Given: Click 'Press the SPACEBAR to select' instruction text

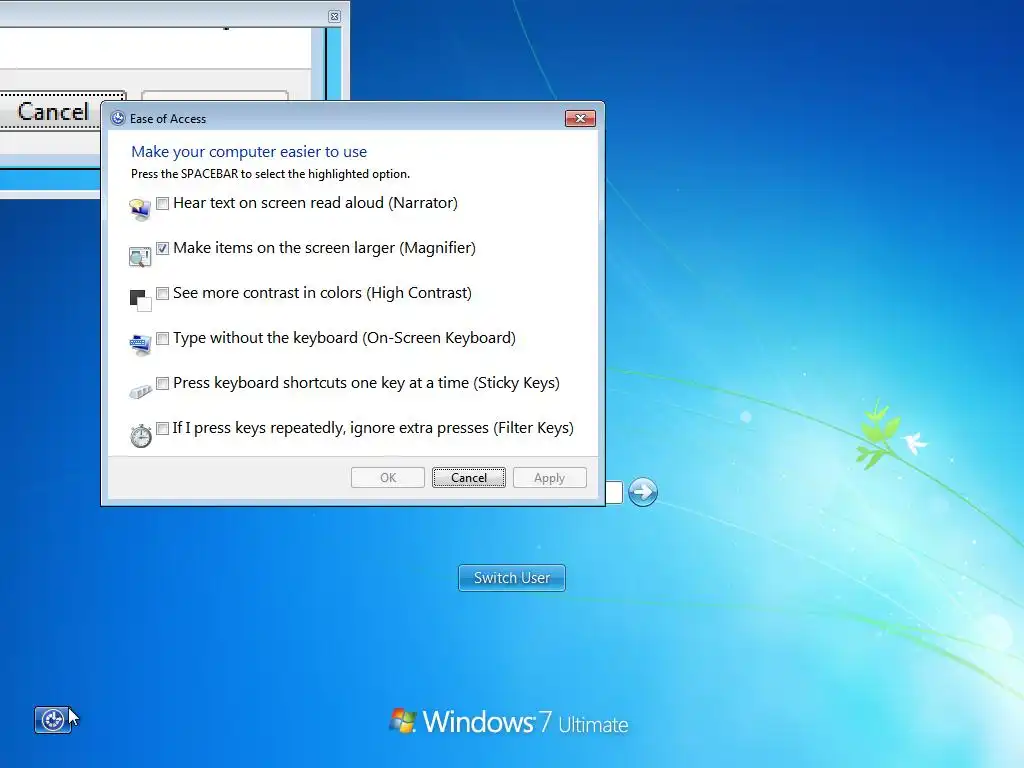Looking at the screenshot, I should [x=270, y=174].
